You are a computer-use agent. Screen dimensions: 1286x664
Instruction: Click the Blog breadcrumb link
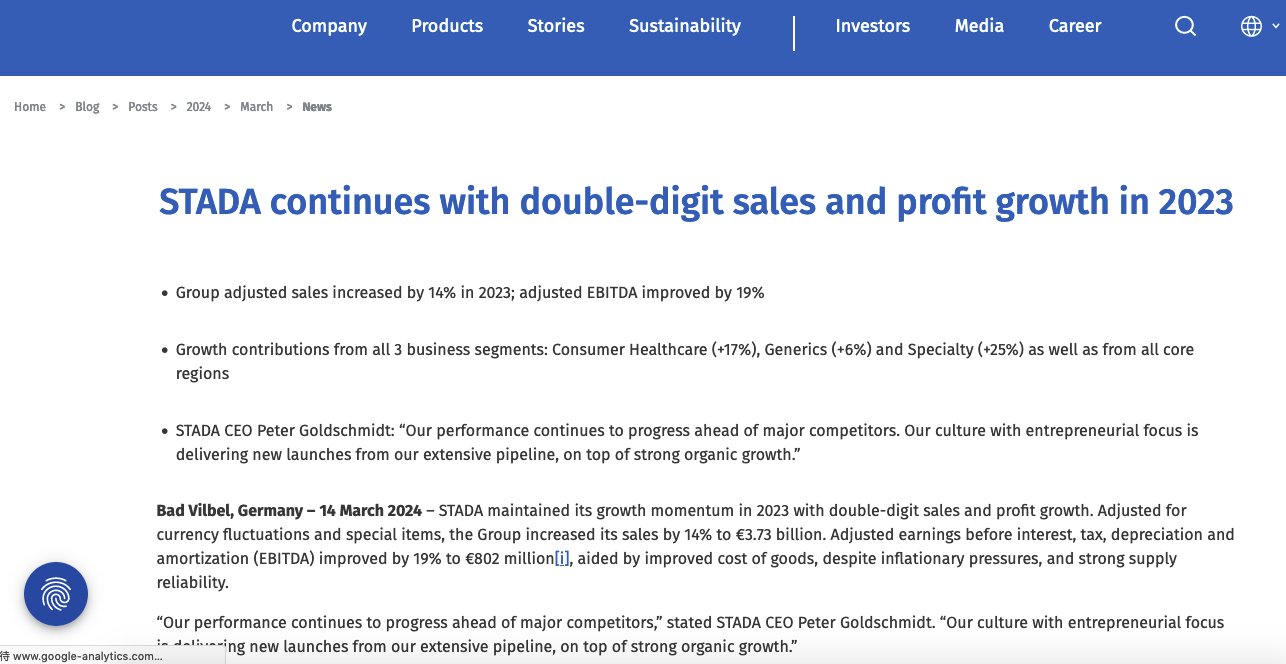pos(87,107)
